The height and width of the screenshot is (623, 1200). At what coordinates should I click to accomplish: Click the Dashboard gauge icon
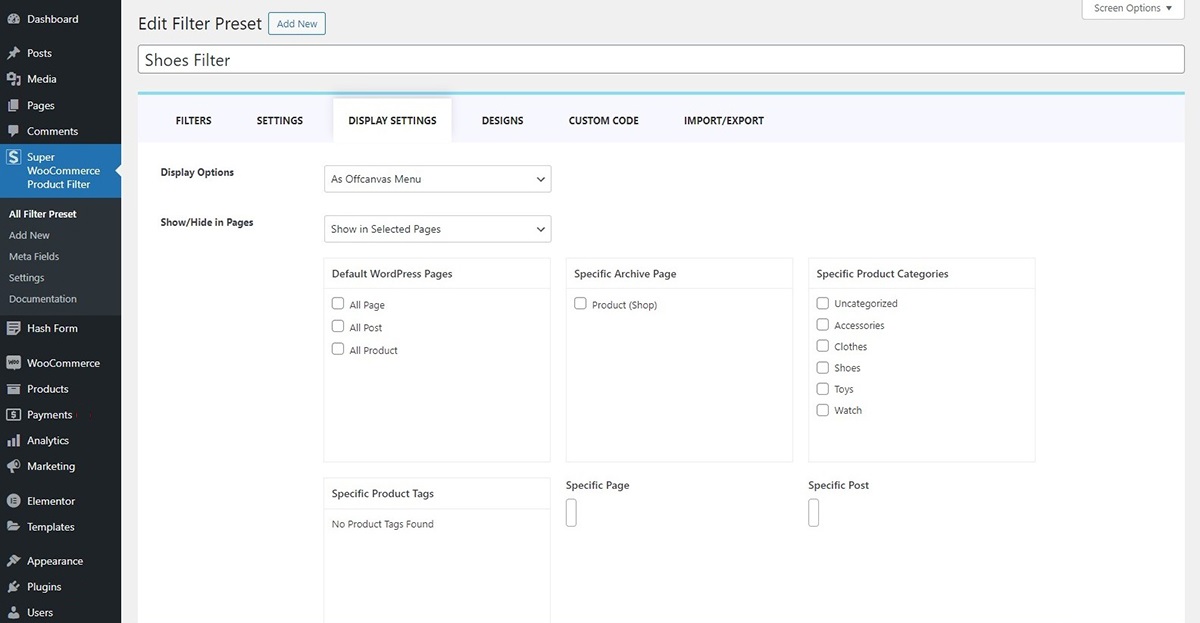pyautogui.click(x=13, y=19)
